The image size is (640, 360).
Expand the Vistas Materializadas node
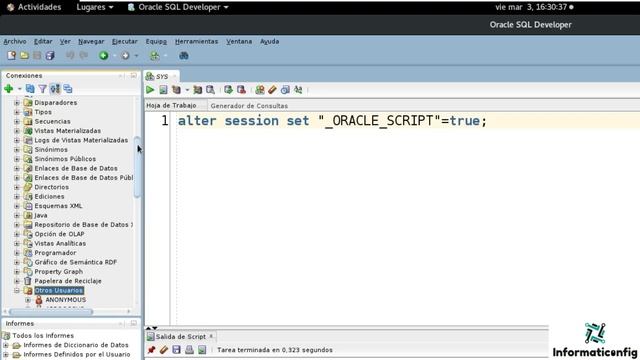pos(17,131)
